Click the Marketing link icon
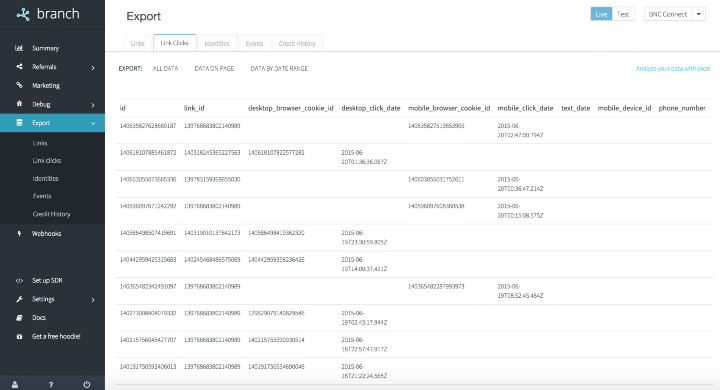Image resolution: width=720 pixels, height=390 pixels. pyautogui.click(x=19, y=85)
